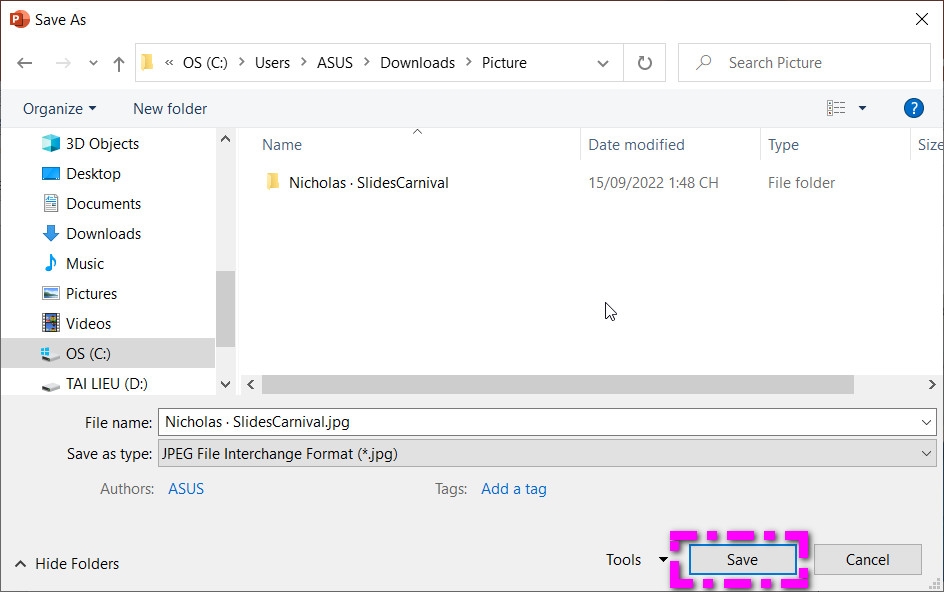Sort by Type column header
Viewport: 944px width, 592px height.
783,145
